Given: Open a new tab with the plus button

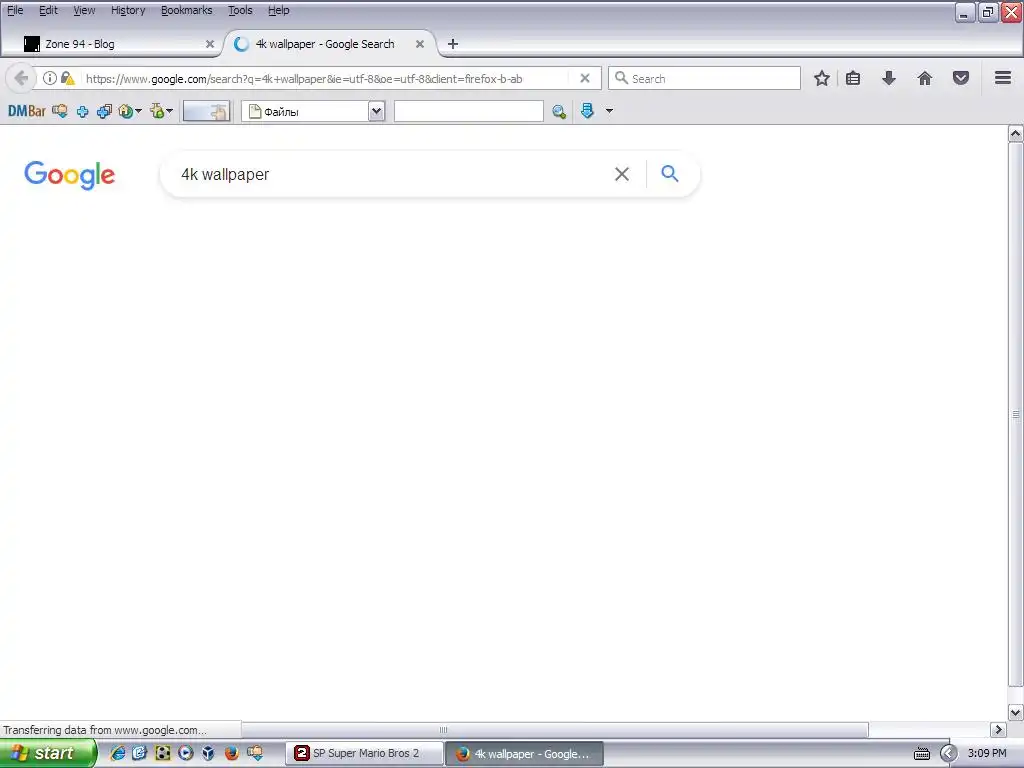Looking at the screenshot, I should coord(453,44).
